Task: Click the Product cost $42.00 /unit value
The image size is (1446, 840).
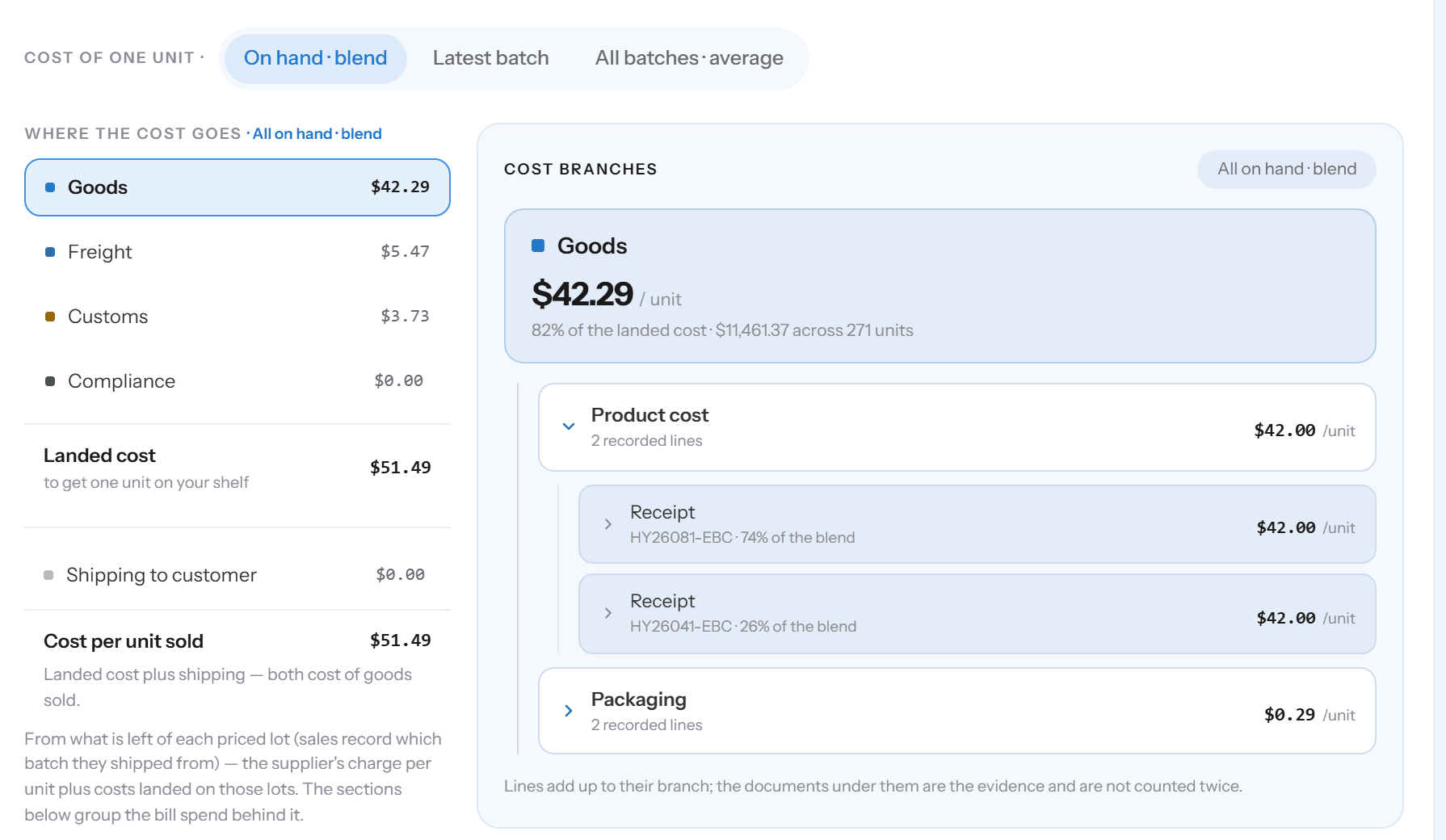Action: coord(1304,430)
